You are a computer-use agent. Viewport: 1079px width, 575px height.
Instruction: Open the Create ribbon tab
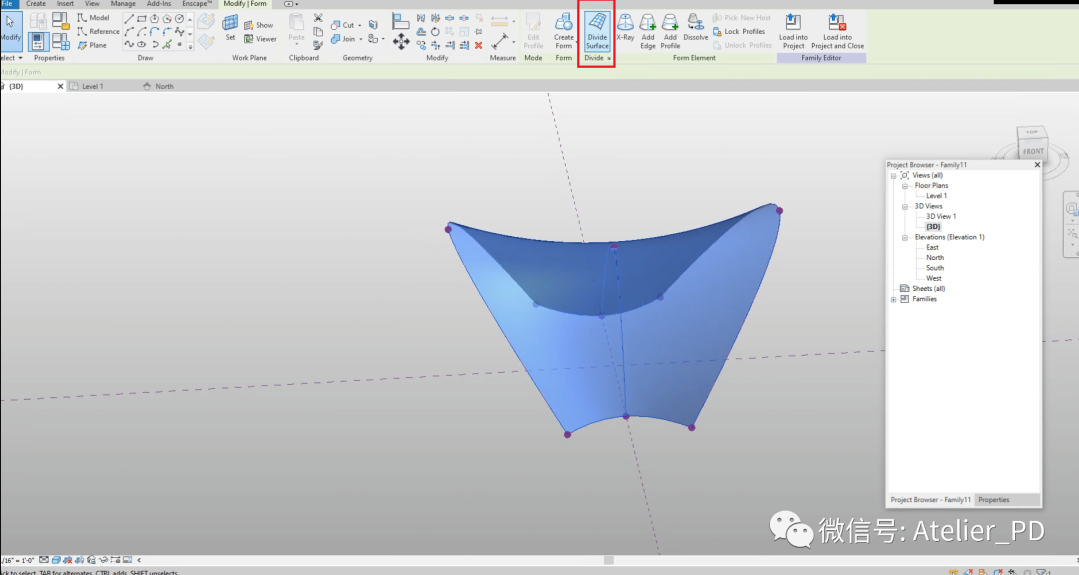click(x=36, y=4)
